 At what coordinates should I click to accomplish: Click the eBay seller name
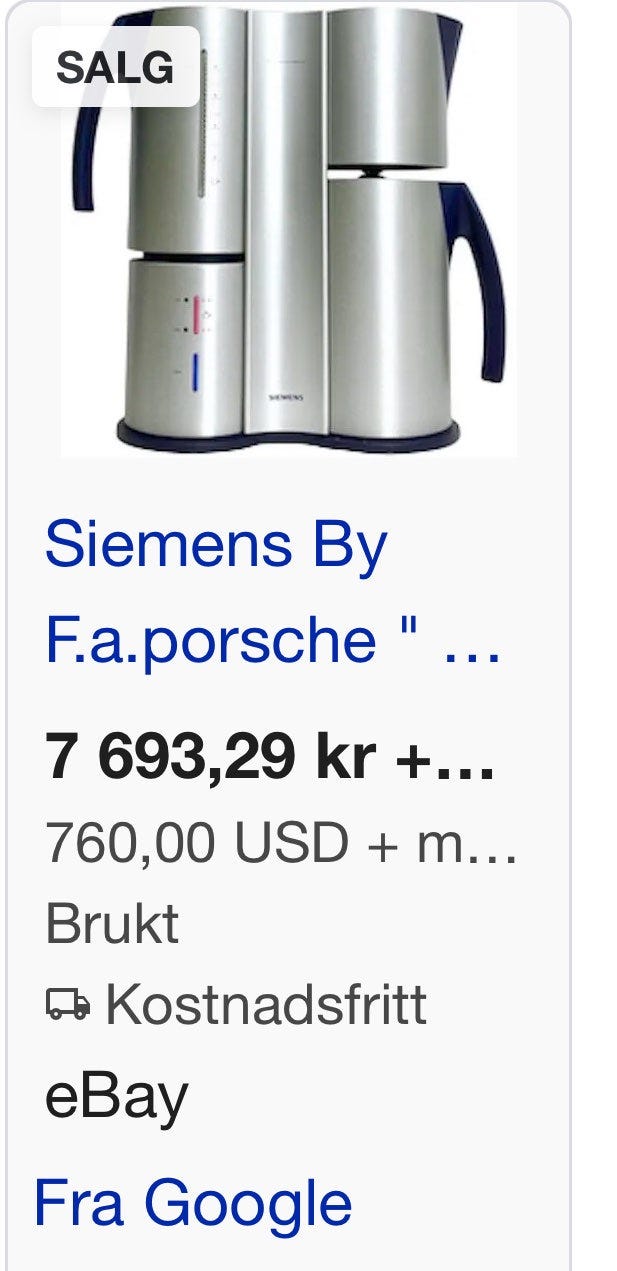[116, 1097]
